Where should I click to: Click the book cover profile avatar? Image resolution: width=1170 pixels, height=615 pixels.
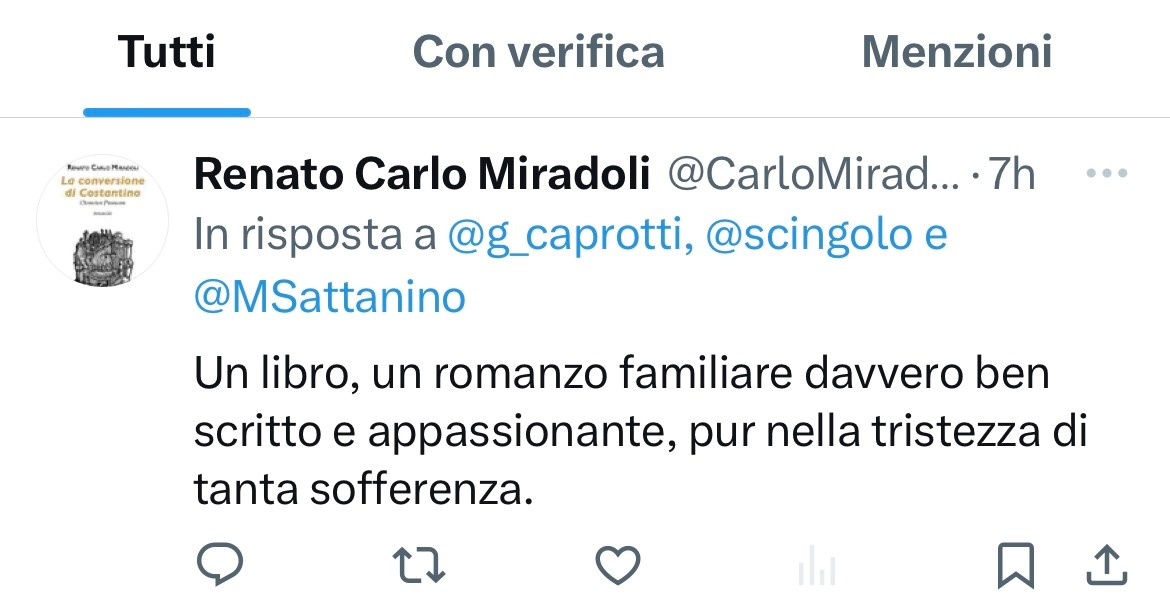101,222
